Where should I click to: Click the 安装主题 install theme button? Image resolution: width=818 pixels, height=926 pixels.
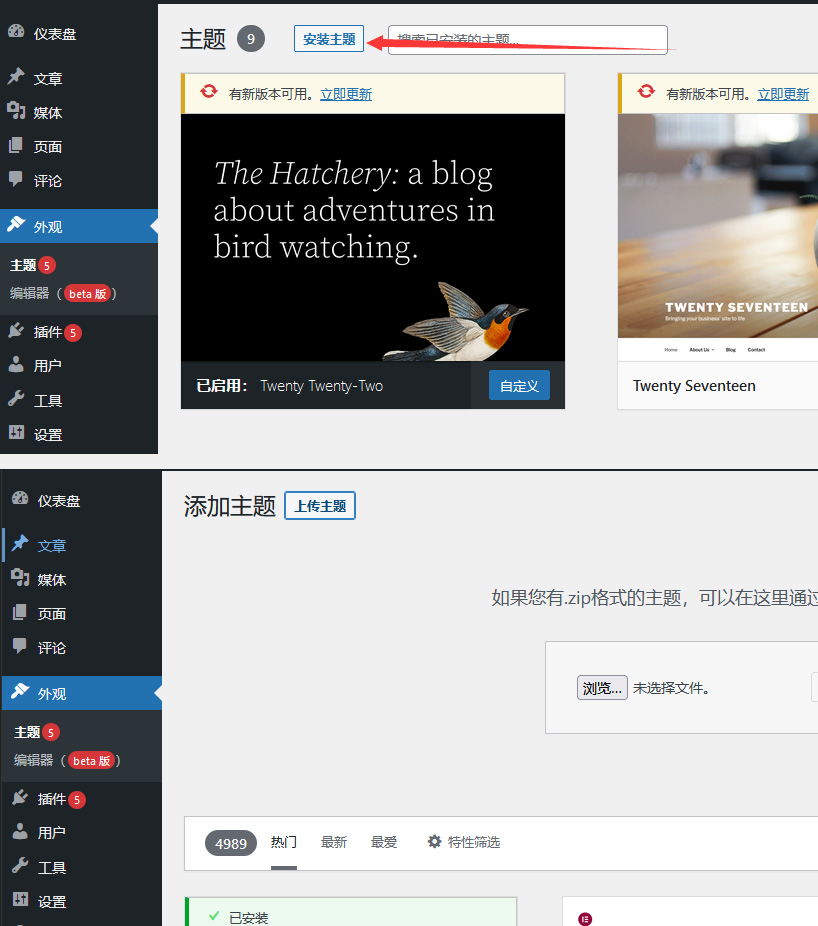click(328, 38)
